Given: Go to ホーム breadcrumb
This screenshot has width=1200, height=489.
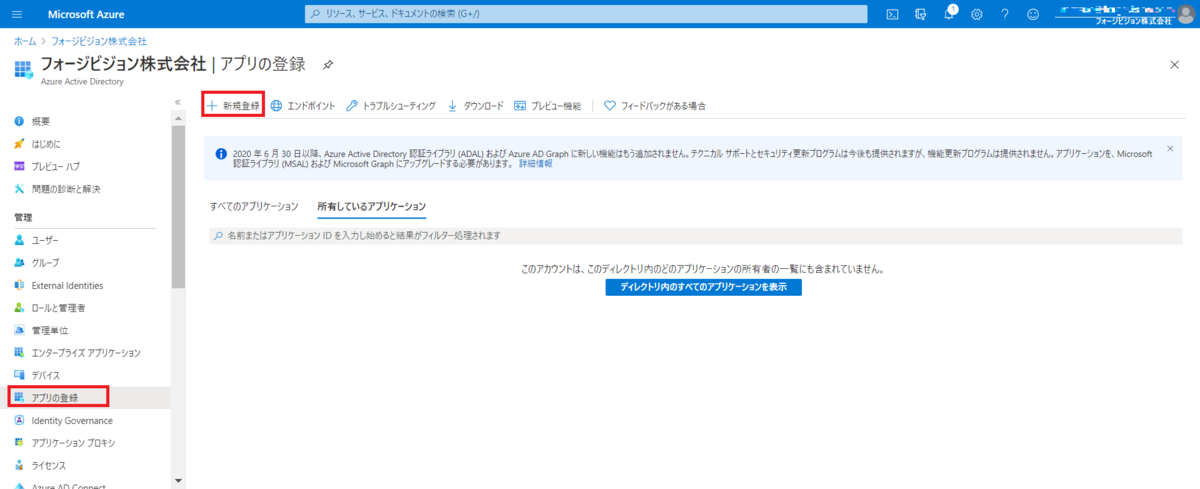Looking at the screenshot, I should 24,41.
